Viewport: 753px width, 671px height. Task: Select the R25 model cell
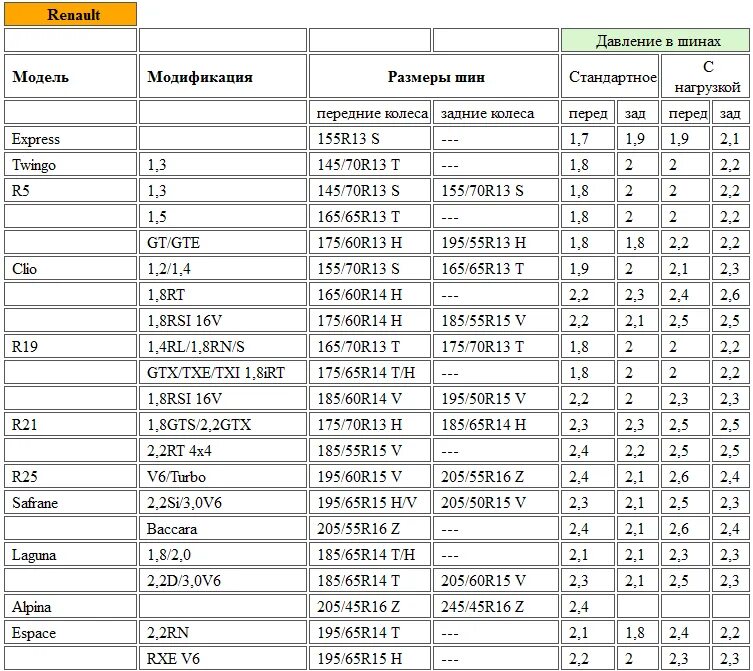[x=70, y=476]
